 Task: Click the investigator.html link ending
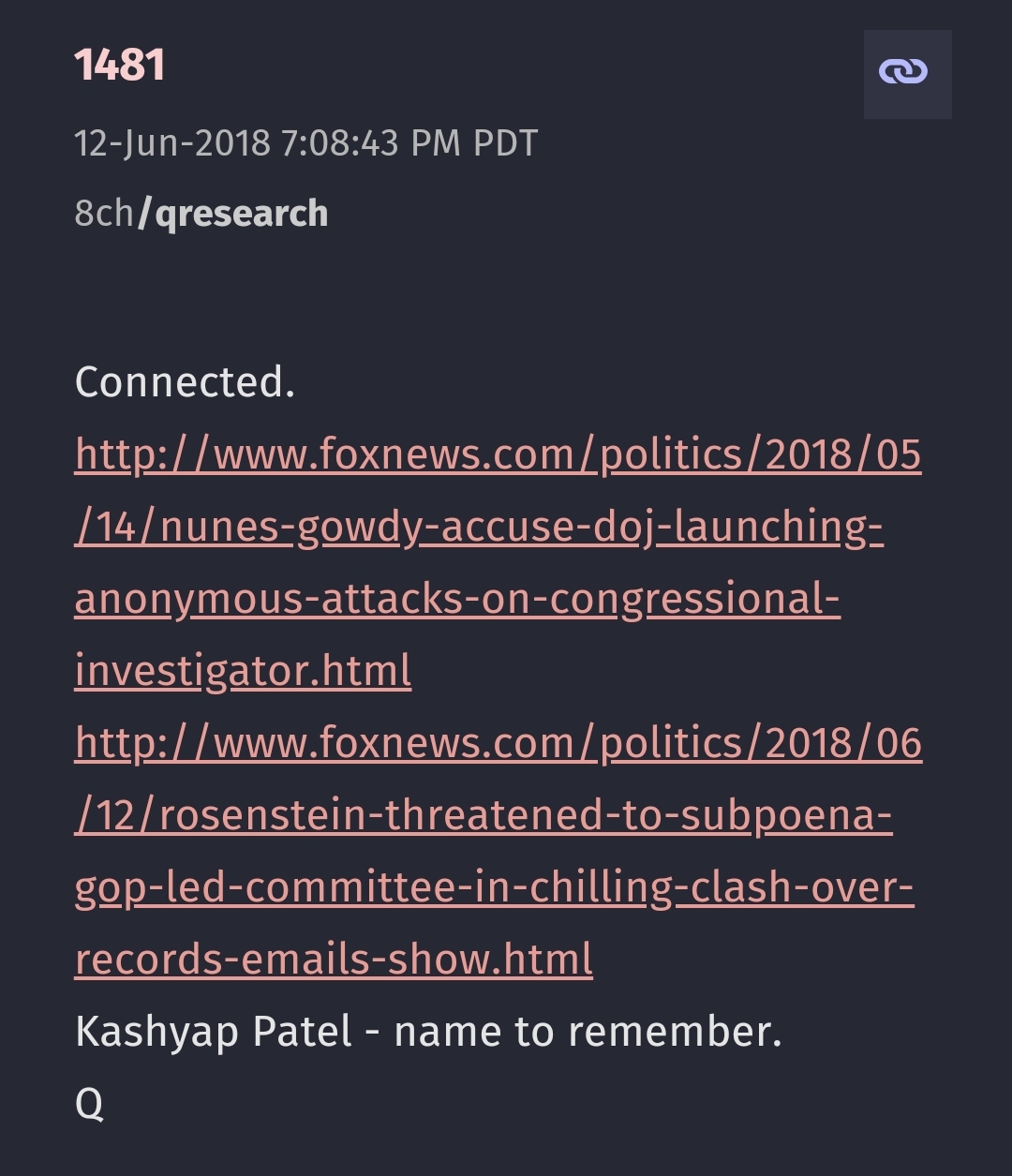(x=243, y=671)
